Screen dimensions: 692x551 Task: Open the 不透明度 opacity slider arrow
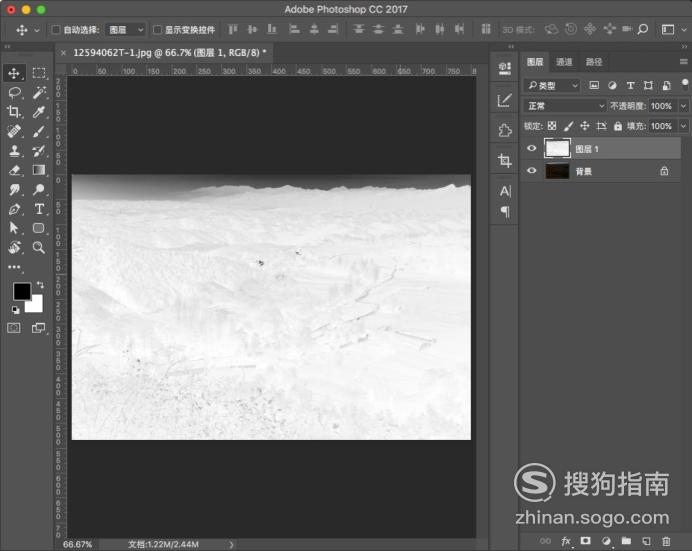click(683, 106)
